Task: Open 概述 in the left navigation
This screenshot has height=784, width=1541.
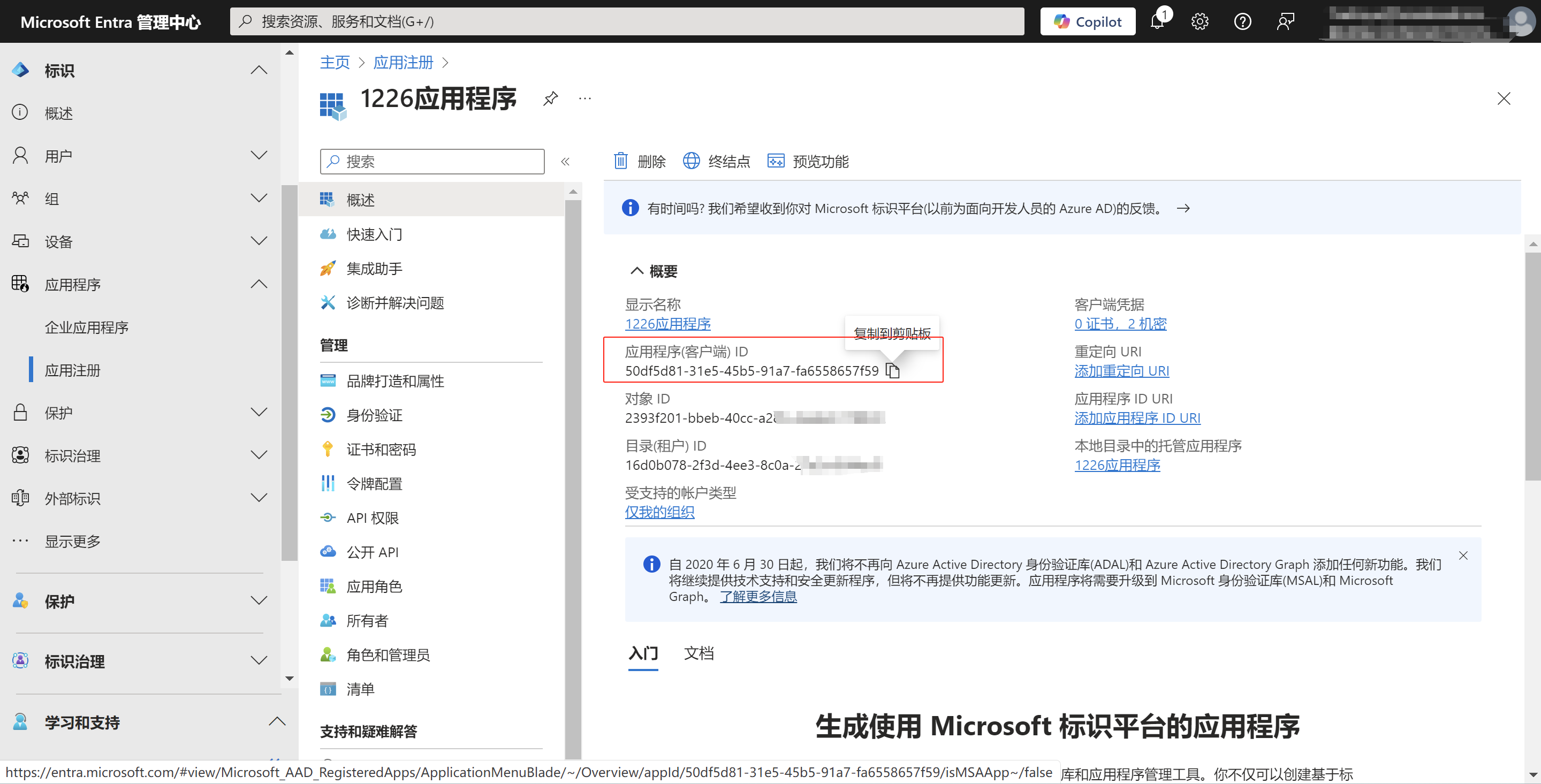Action: (59, 113)
